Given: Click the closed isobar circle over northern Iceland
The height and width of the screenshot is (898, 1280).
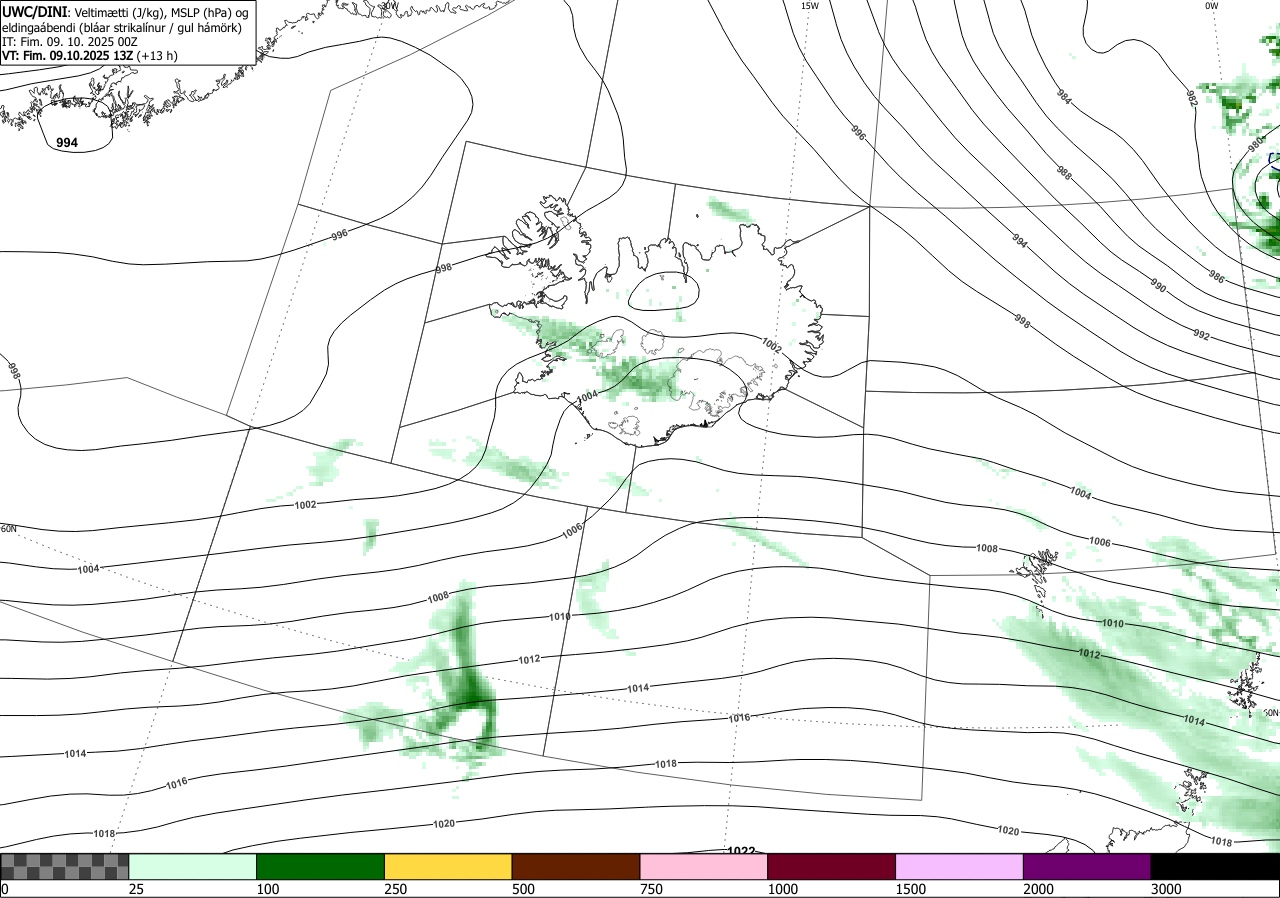Looking at the screenshot, I should [664, 291].
